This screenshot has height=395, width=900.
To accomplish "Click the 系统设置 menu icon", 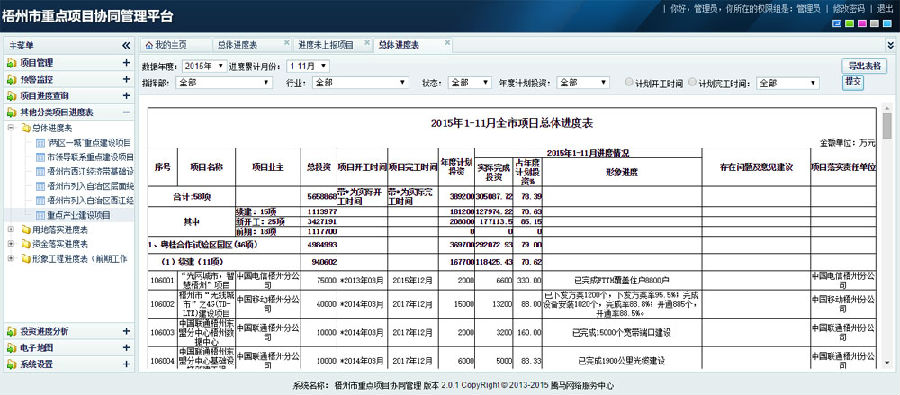I will pyautogui.click(x=11, y=364).
